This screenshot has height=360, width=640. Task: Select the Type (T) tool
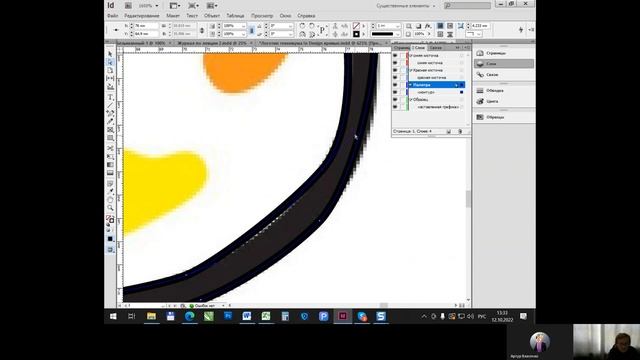(x=110, y=97)
